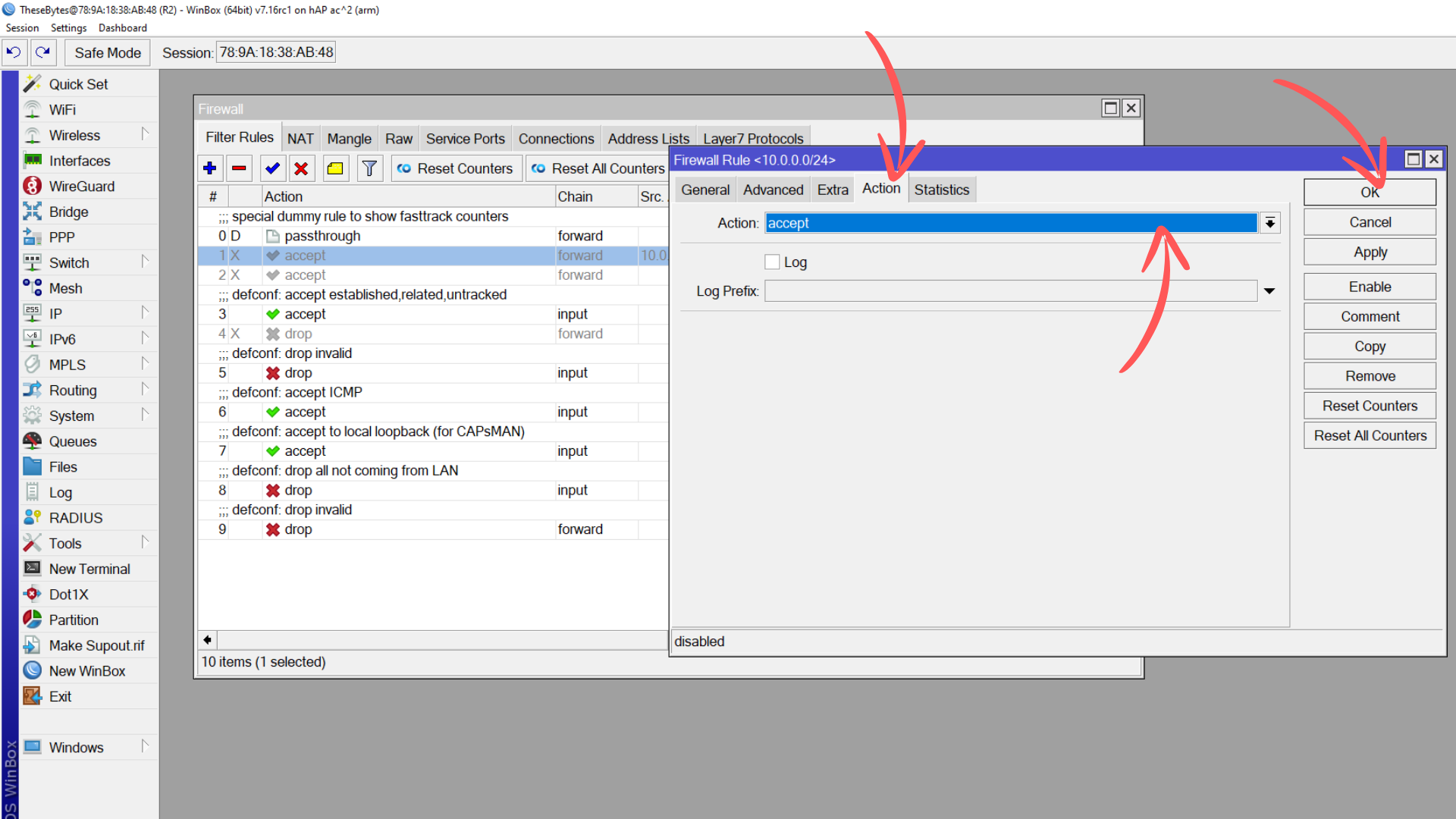1456x819 pixels.
Task: Add a comment using the yellow comment icon
Action: [x=335, y=168]
